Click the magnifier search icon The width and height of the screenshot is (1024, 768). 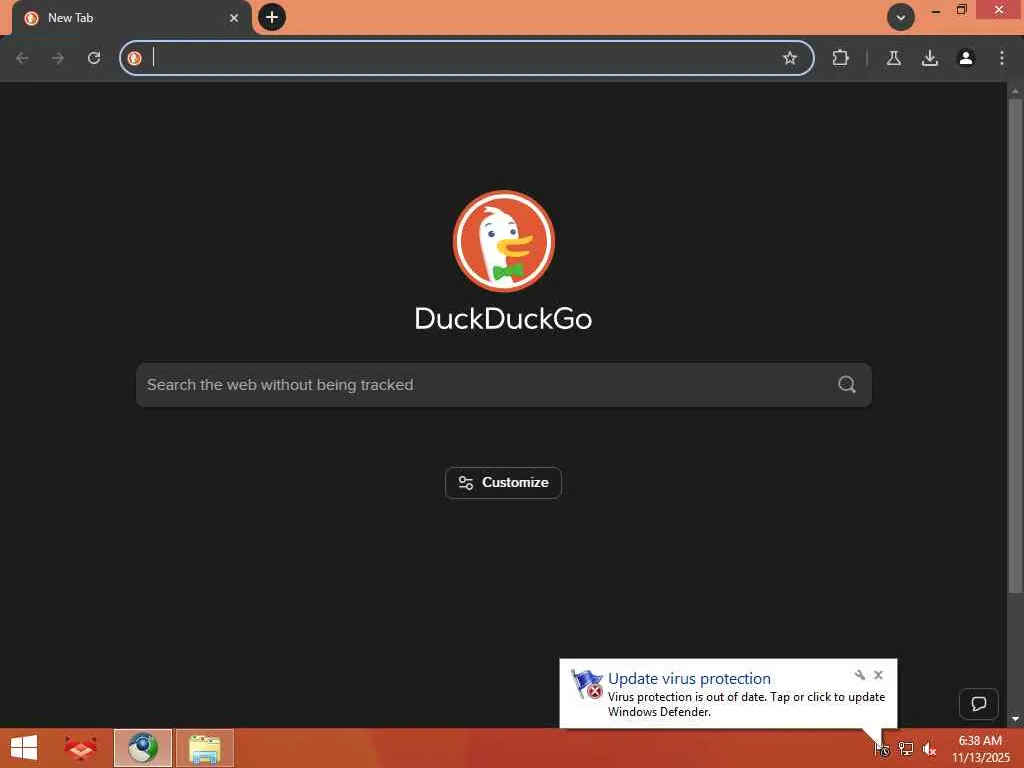tap(846, 385)
